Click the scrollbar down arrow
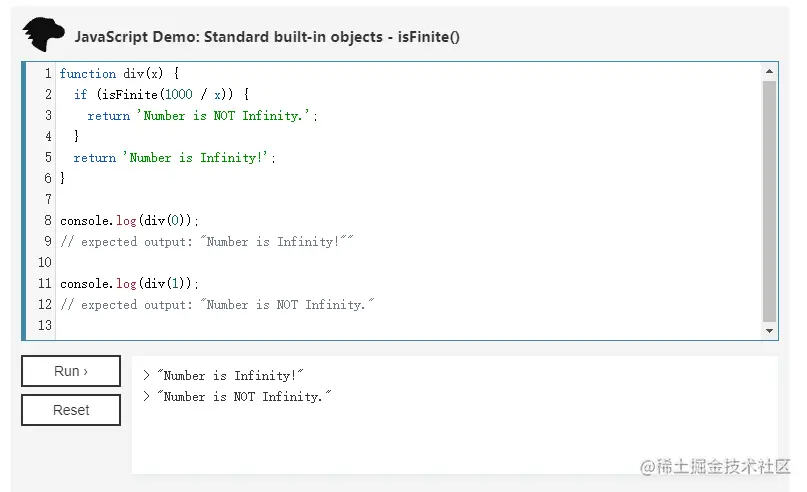The image size is (807, 492). (769, 330)
